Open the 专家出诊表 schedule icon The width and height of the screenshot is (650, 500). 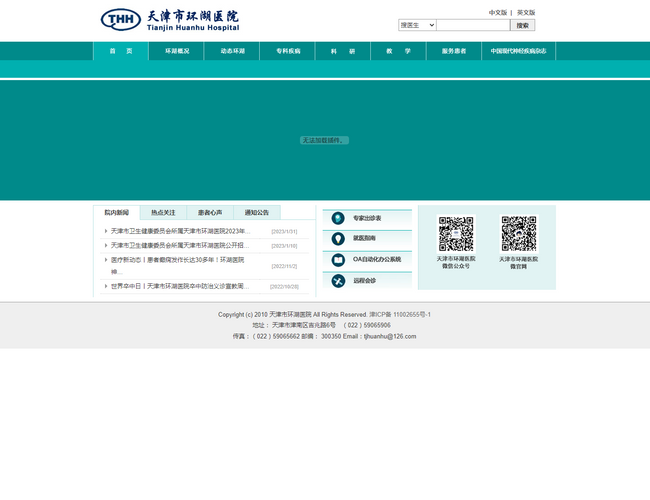(338, 218)
